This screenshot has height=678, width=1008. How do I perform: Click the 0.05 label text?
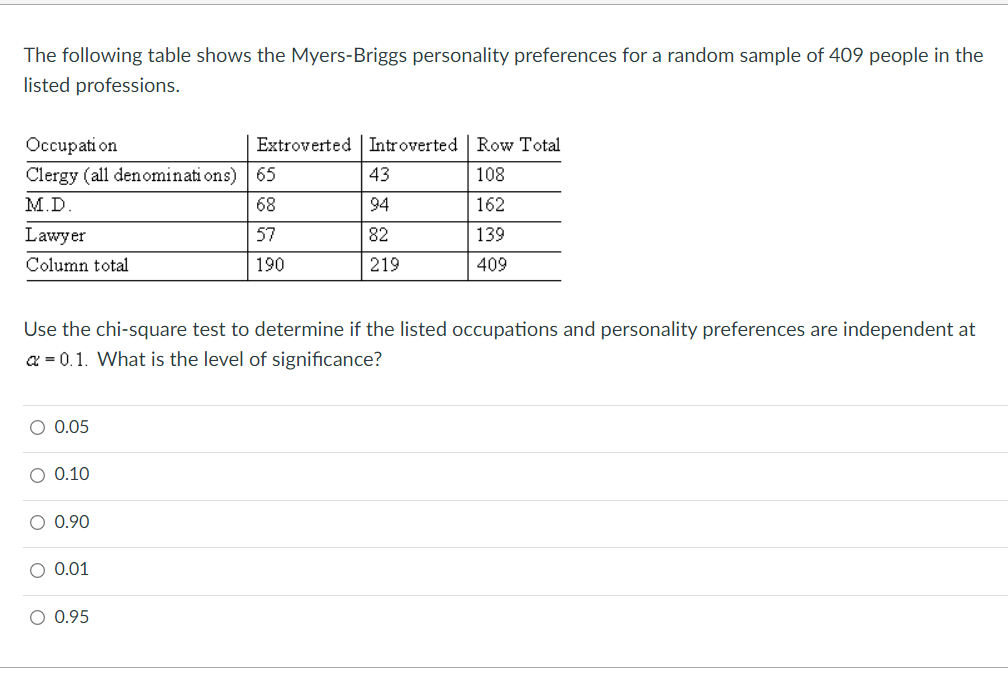(71, 427)
